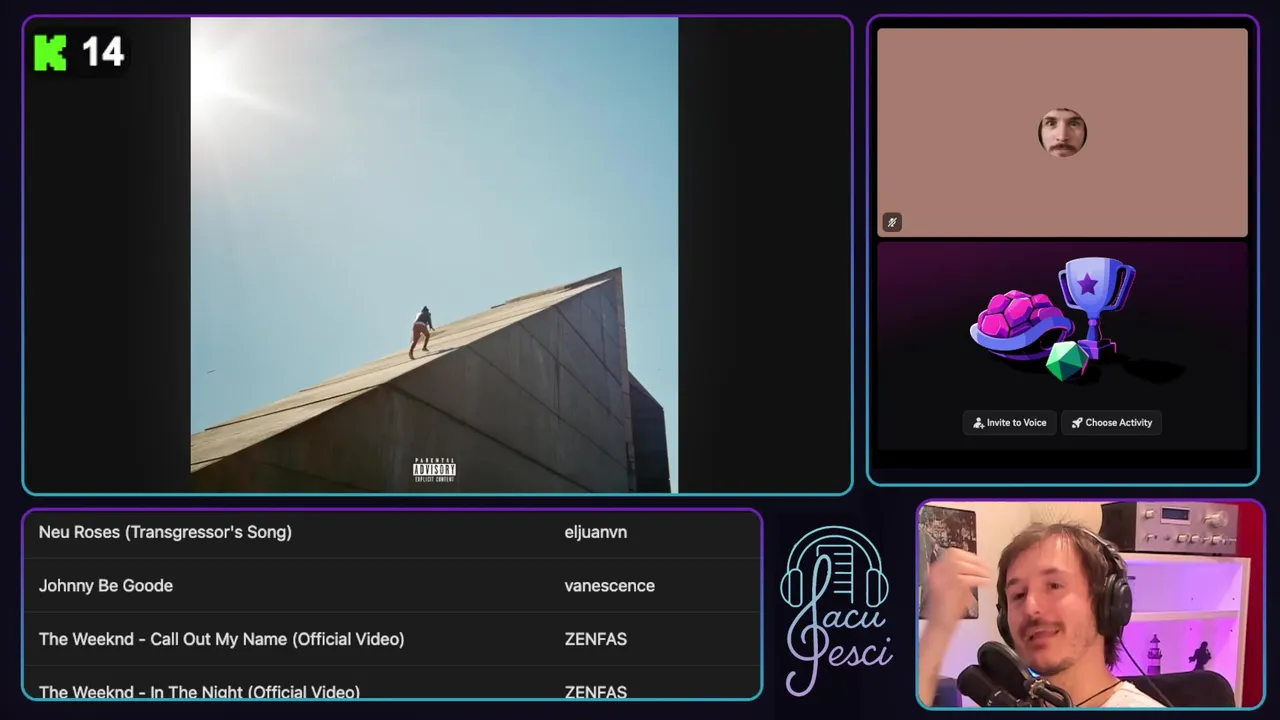The height and width of the screenshot is (720, 1280).
Task: Select The Weeknd - Call Out My Name row
Action: tap(392, 639)
